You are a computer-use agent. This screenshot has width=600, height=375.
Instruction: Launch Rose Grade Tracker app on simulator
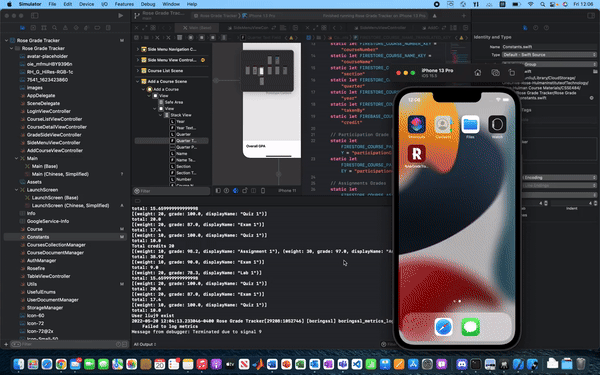[x=416, y=154]
